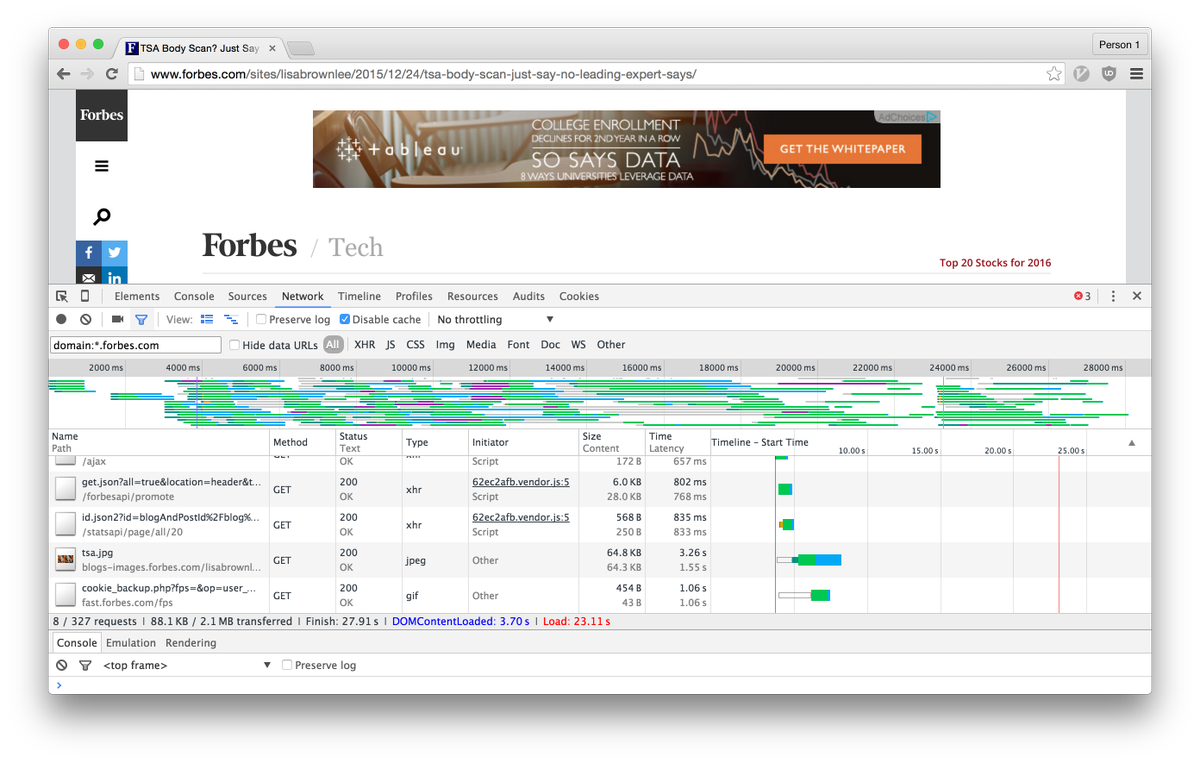Filter requests by Font type

518,344
